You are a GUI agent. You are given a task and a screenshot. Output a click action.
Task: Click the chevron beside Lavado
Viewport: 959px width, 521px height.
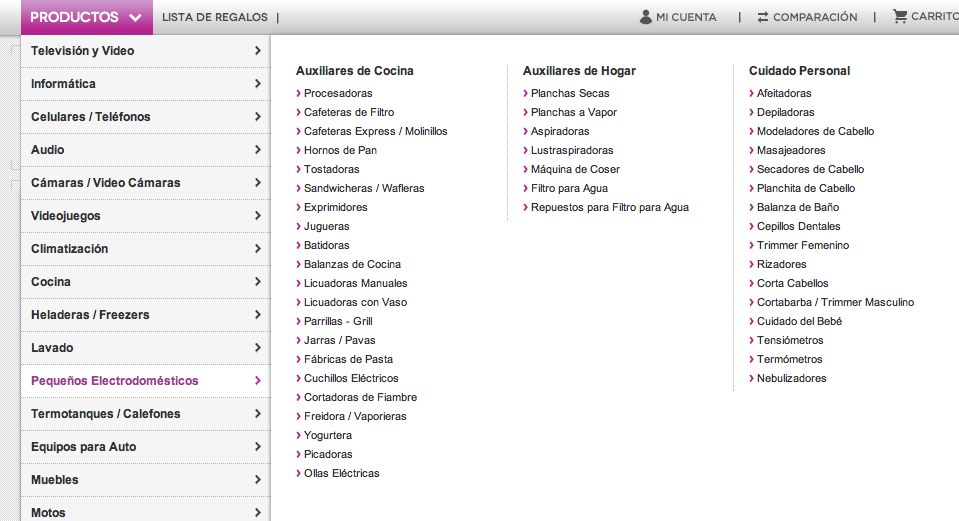point(257,348)
